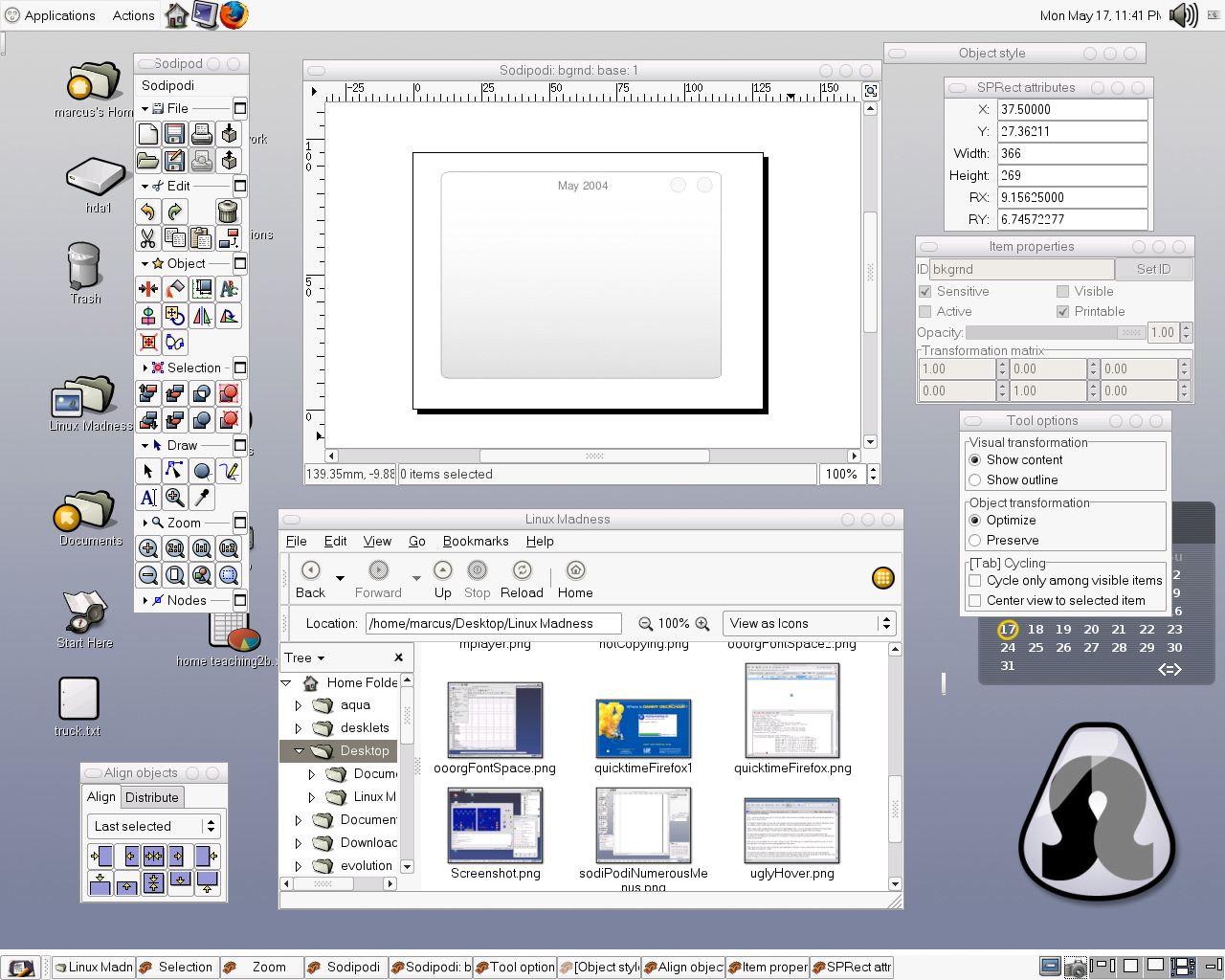Collapse the Desktop folder in tree
Screen dimensions: 1225x980
[299, 751]
